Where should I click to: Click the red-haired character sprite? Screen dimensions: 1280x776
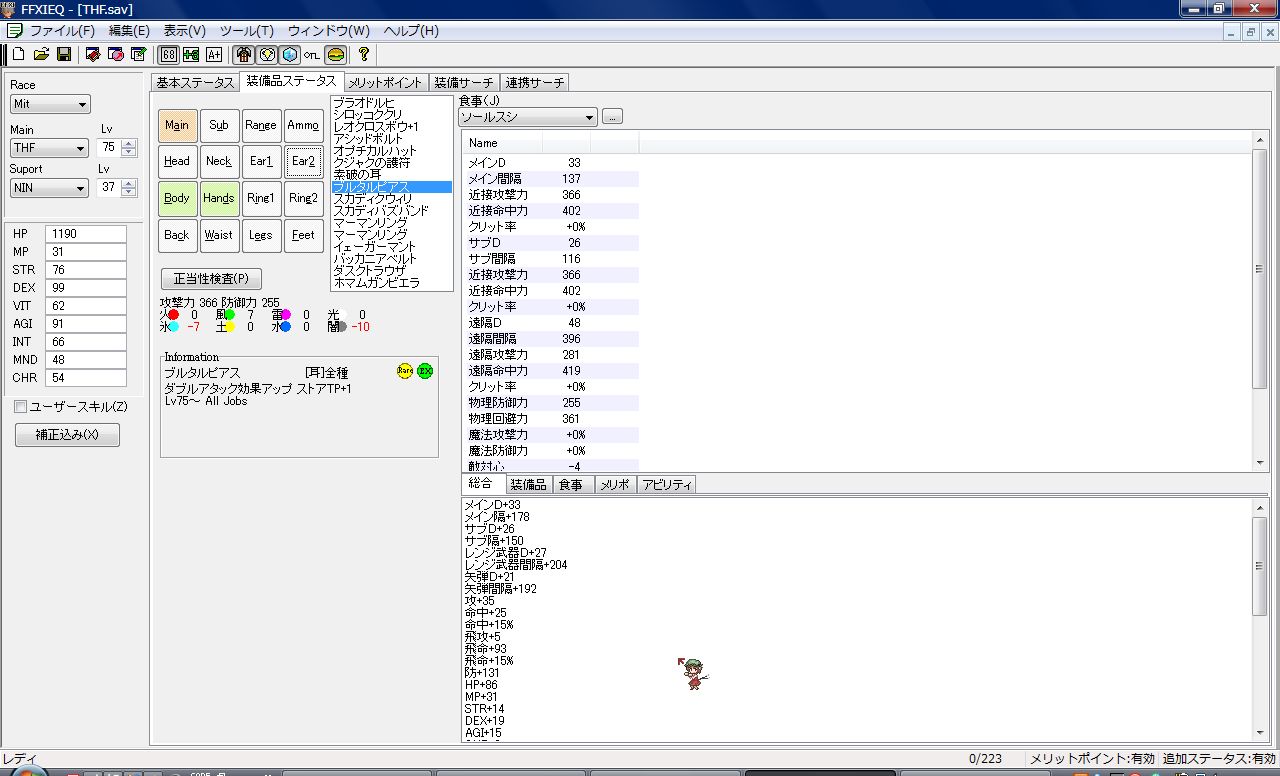692,674
